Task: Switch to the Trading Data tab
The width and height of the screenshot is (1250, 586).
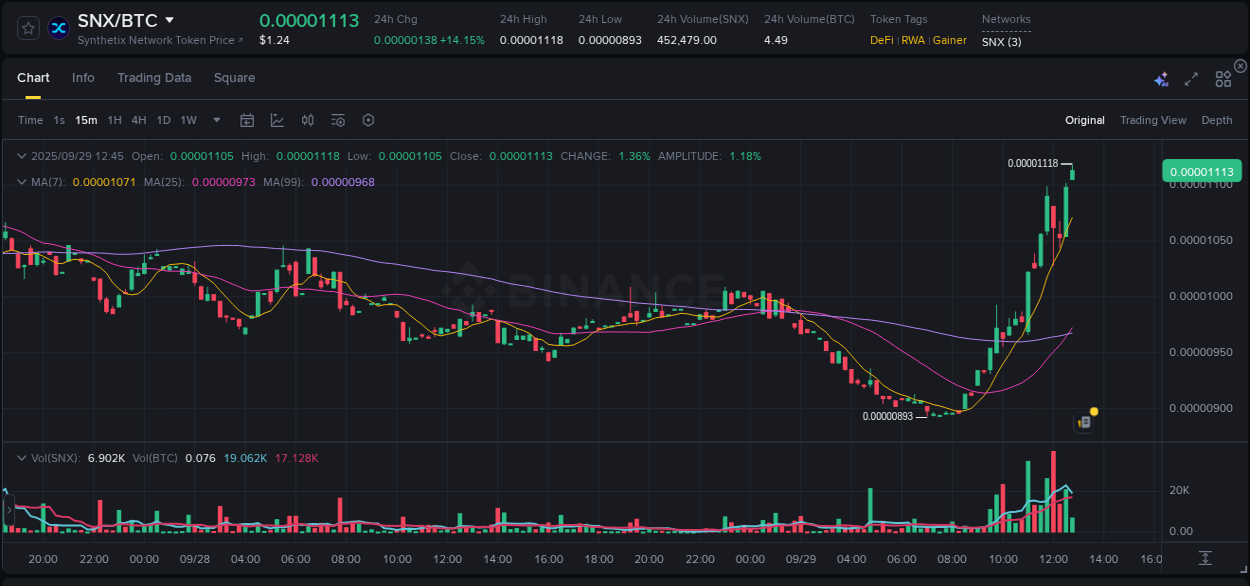Action: click(154, 77)
